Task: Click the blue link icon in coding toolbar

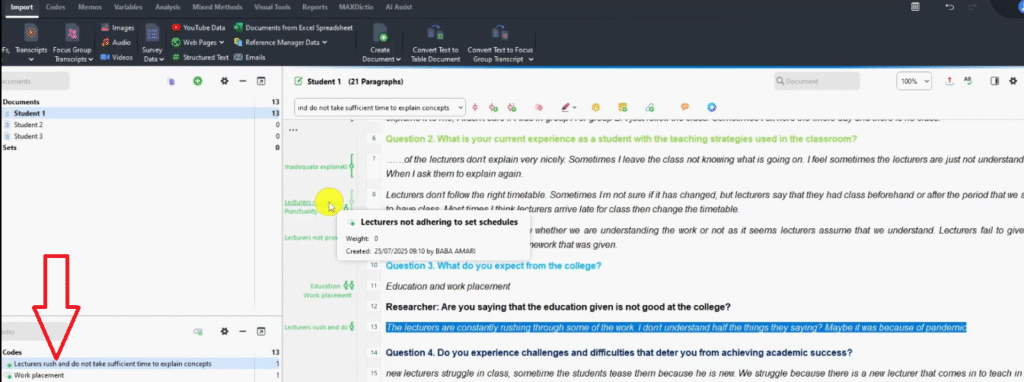Action: [x=649, y=107]
